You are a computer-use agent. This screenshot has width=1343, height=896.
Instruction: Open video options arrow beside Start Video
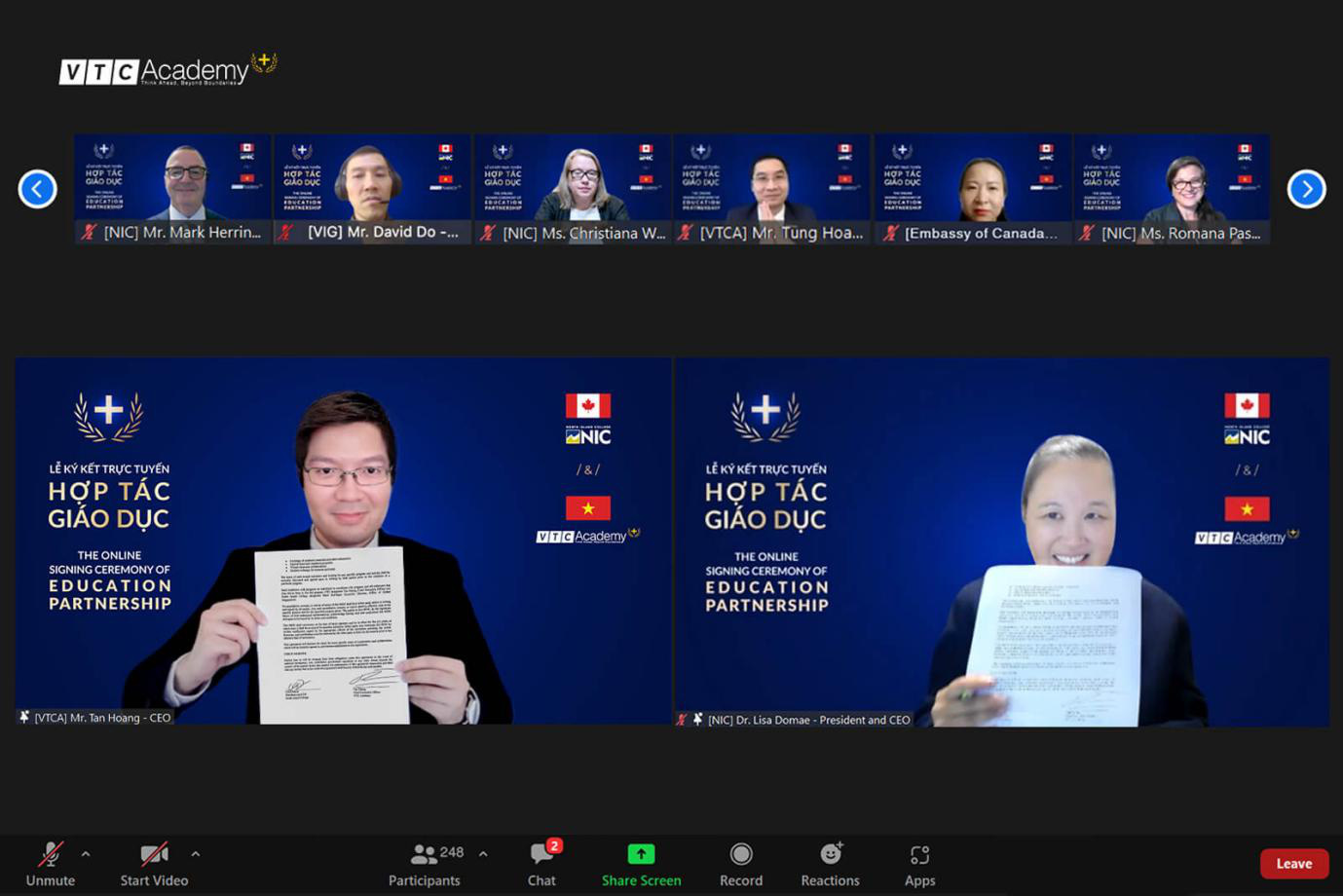196,854
